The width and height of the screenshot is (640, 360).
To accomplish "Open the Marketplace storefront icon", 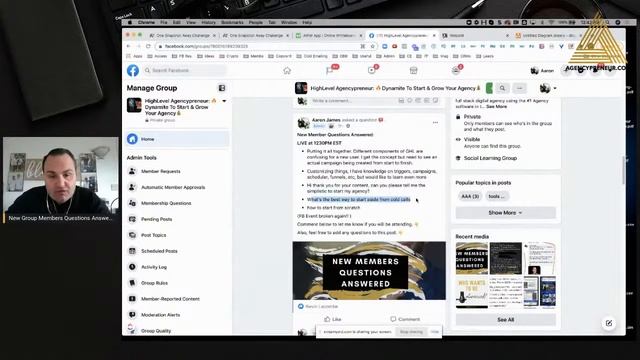I will pos(413,71).
